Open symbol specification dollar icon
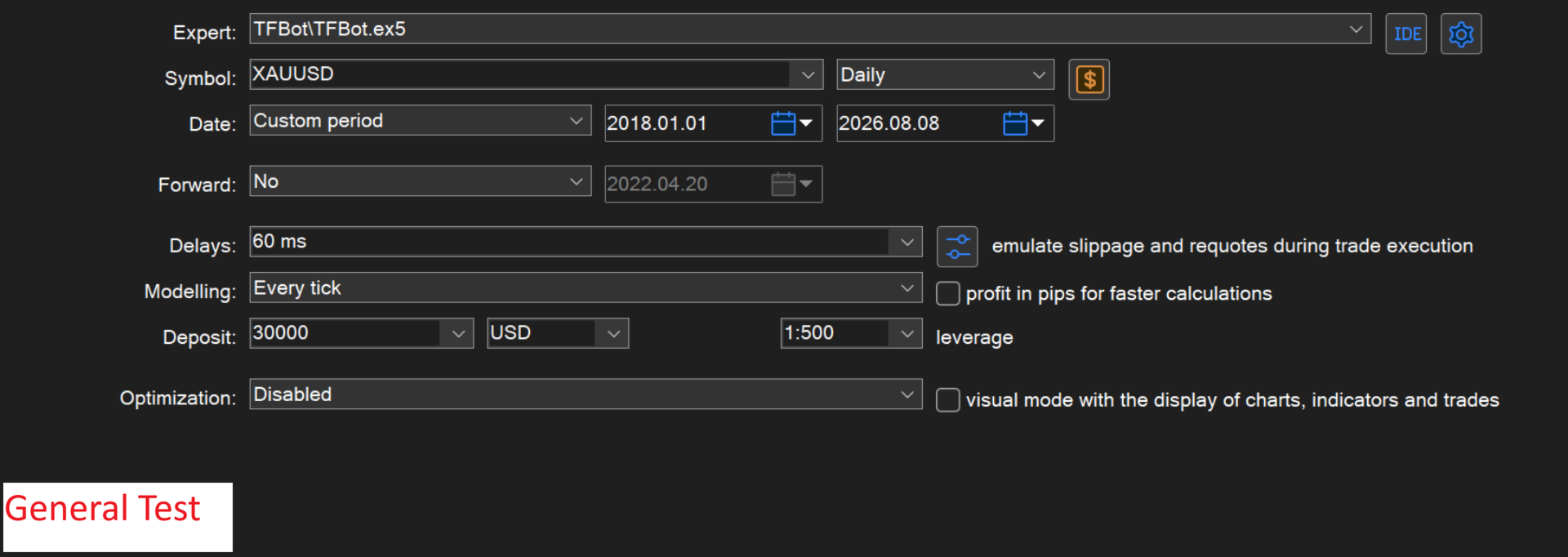Image resolution: width=1568 pixels, height=557 pixels. coord(1089,79)
